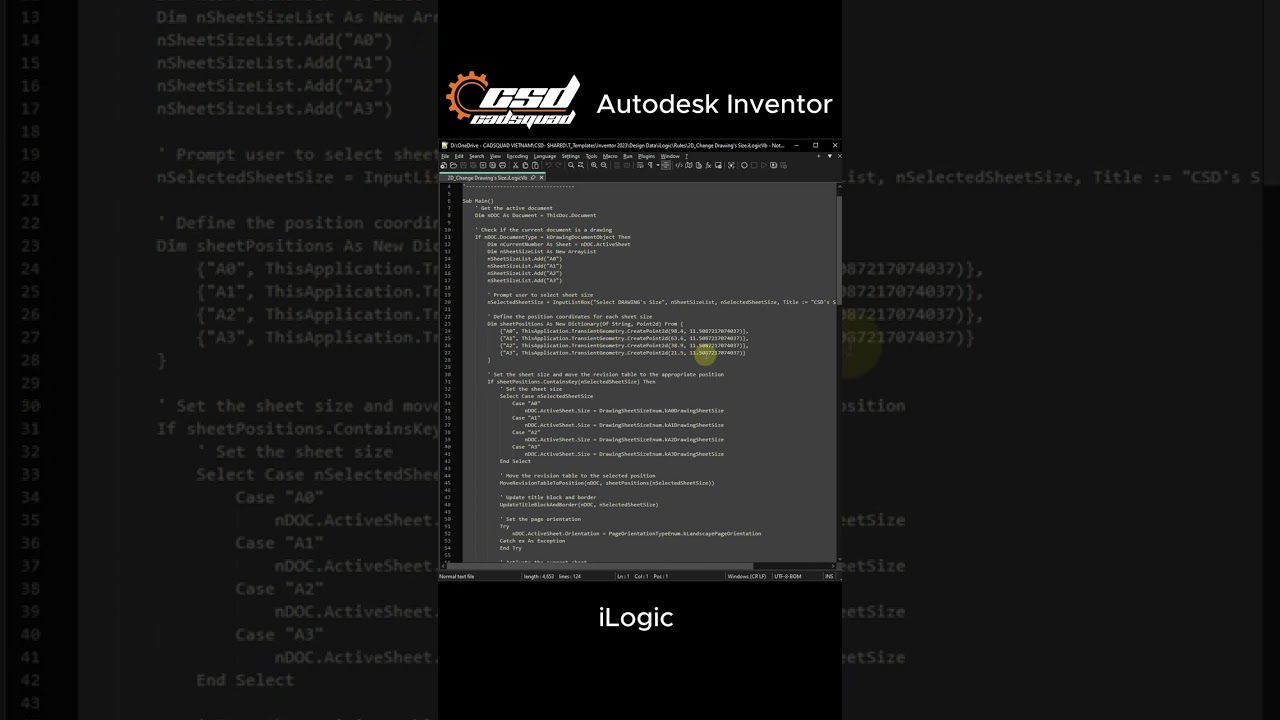The image size is (1280, 720).
Task: Open the Search menu
Action: tap(477, 156)
